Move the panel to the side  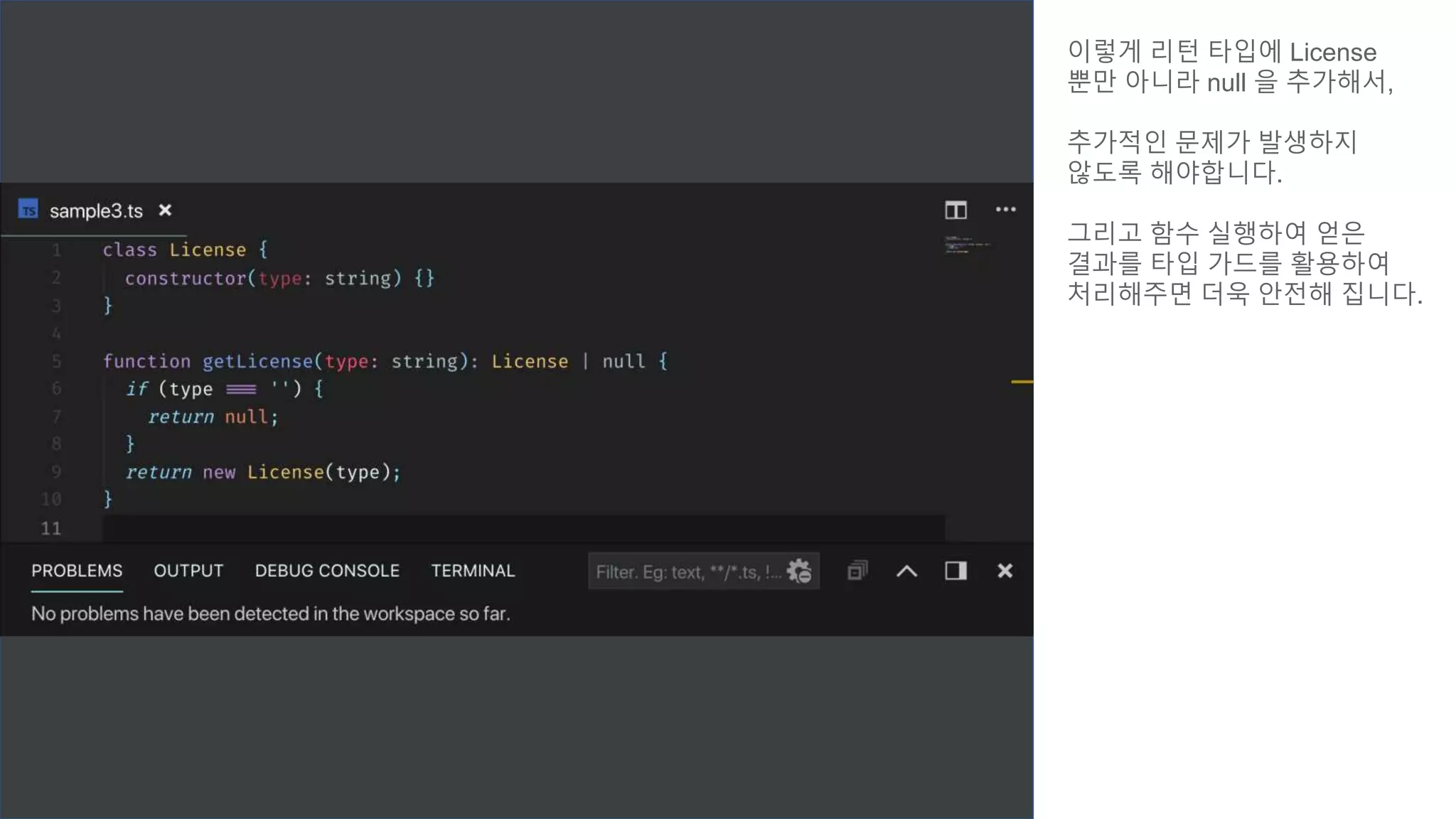click(x=955, y=571)
